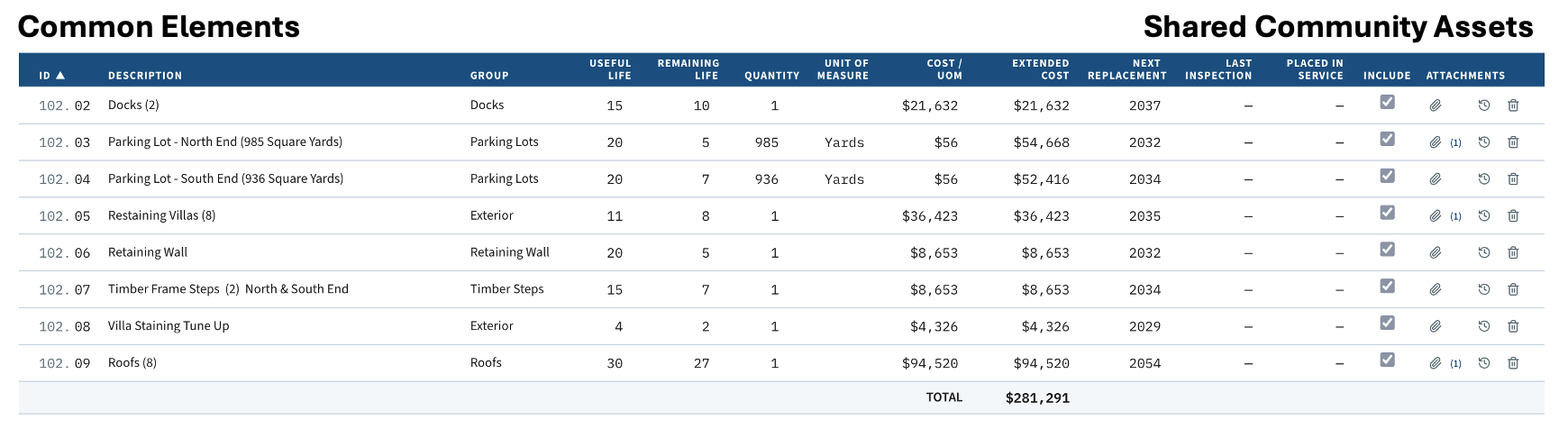The image size is (1568, 438).
Task: Open attachments paperclip for Docks (2) row
Action: (1435, 105)
